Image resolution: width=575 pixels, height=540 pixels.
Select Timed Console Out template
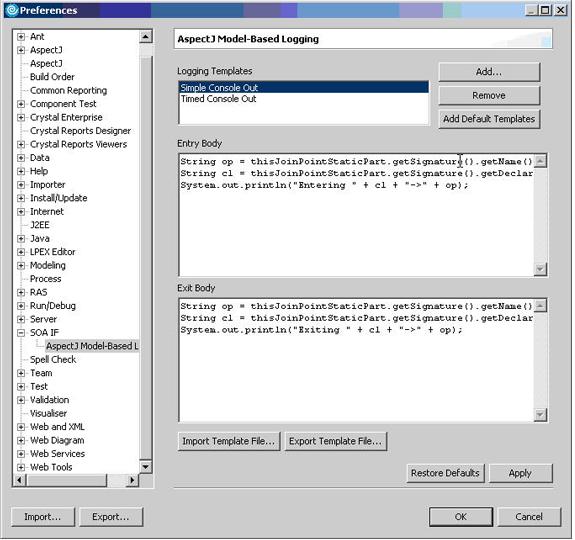click(x=219, y=99)
